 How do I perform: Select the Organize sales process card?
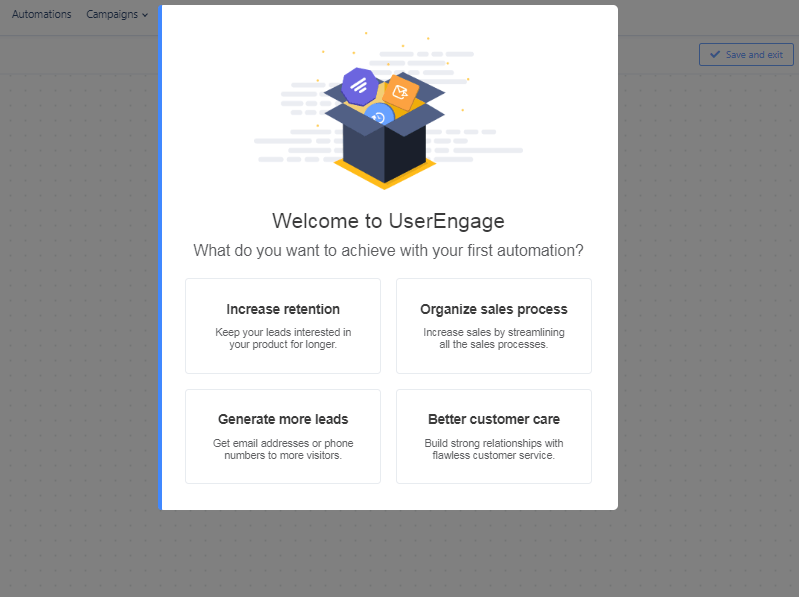(494, 326)
